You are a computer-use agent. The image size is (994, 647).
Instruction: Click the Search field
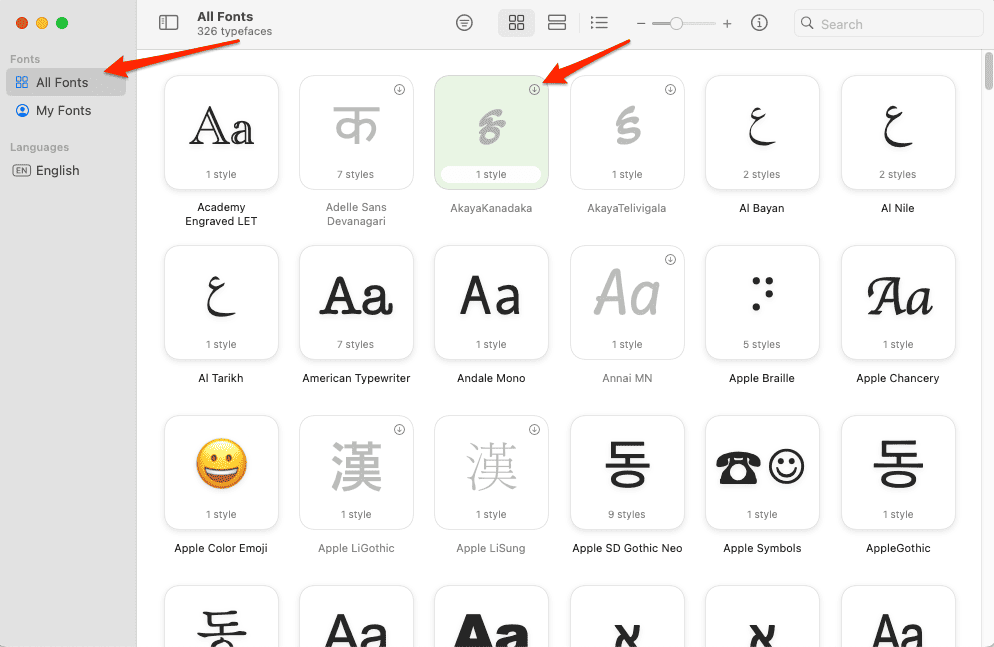click(890, 24)
